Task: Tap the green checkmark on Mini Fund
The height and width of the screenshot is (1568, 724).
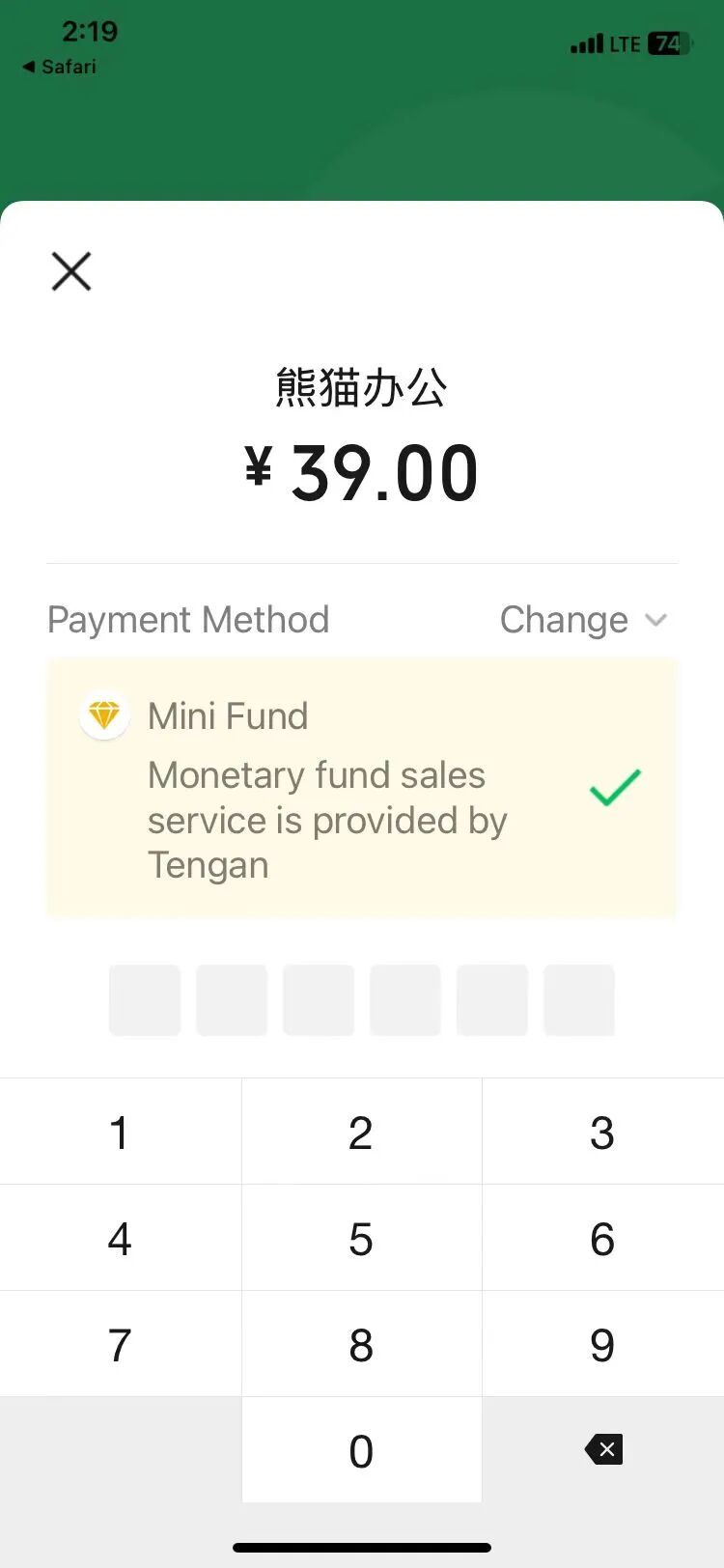Action: (615, 788)
